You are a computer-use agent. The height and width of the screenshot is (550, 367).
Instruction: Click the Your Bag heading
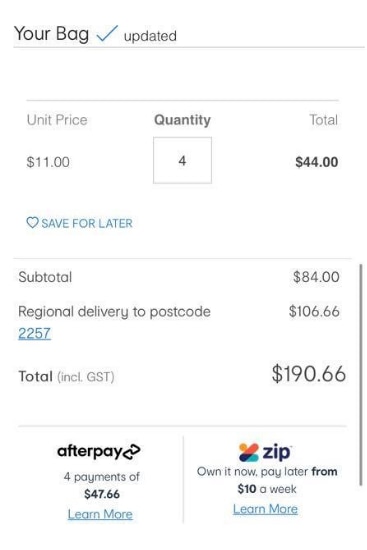(x=51, y=34)
